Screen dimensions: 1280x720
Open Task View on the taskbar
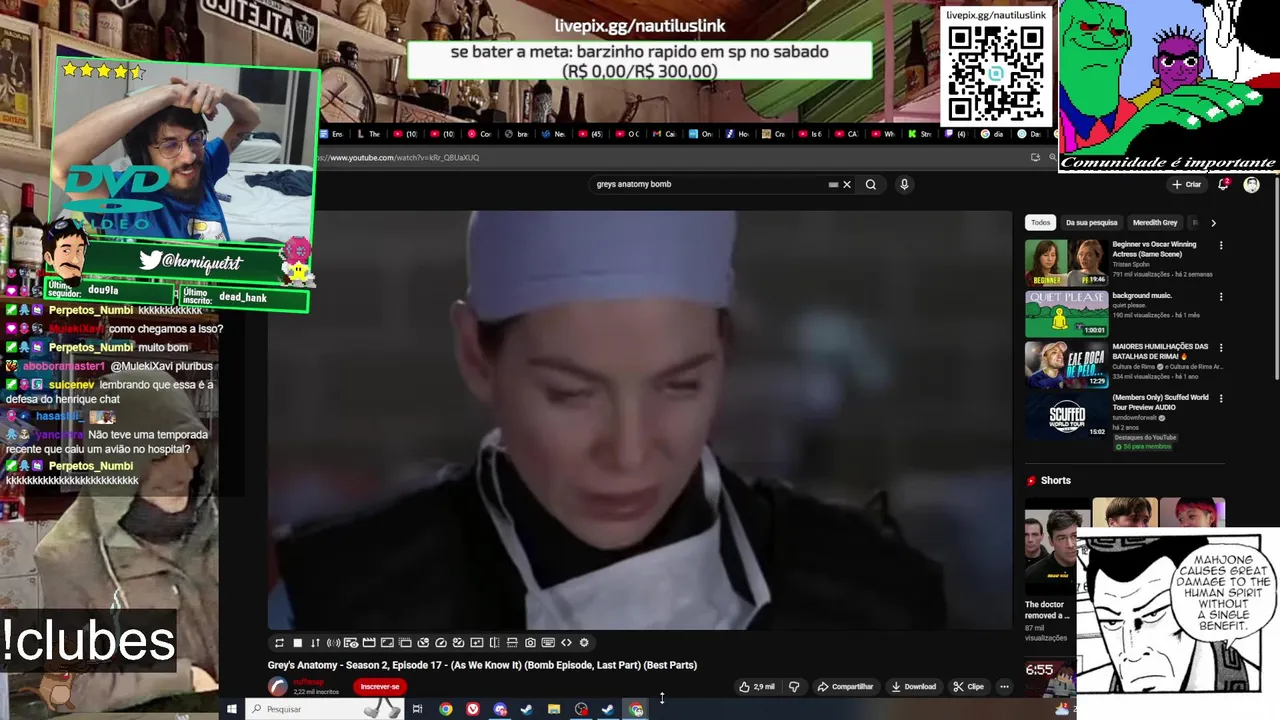[x=417, y=710]
